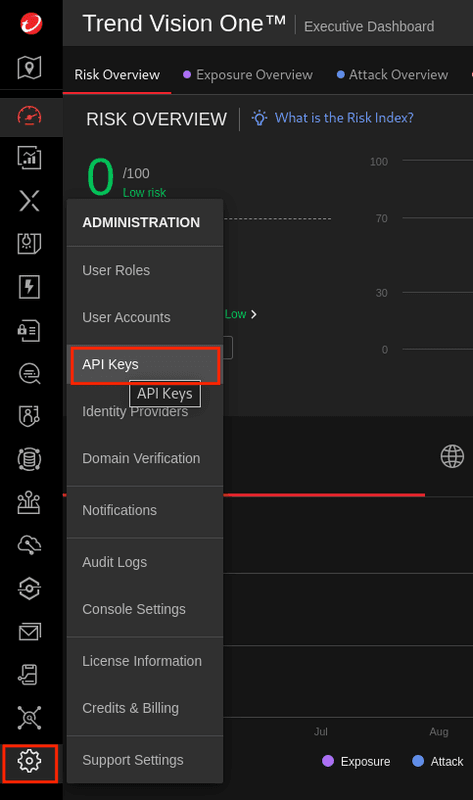The width and height of the screenshot is (473, 800).
Task: Select Audit Logs menu entry
Action: click(x=145, y=562)
